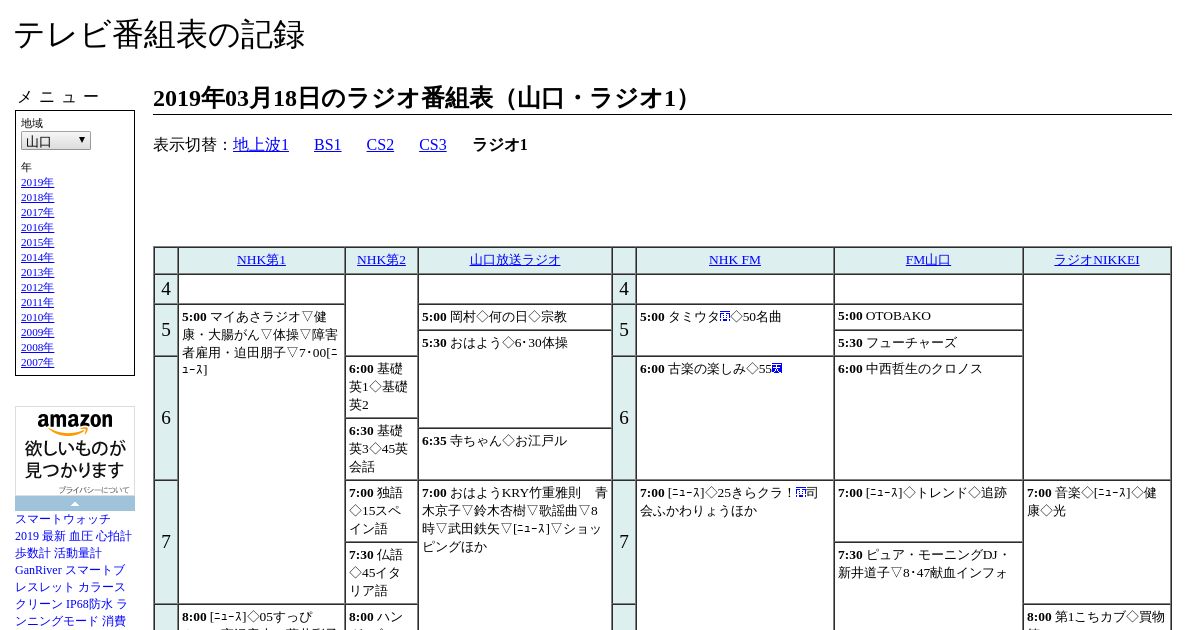The width and height of the screenshot is (1200, 630).
Task: Open the NHK第2 channel header link
Action: pos(381,260)
